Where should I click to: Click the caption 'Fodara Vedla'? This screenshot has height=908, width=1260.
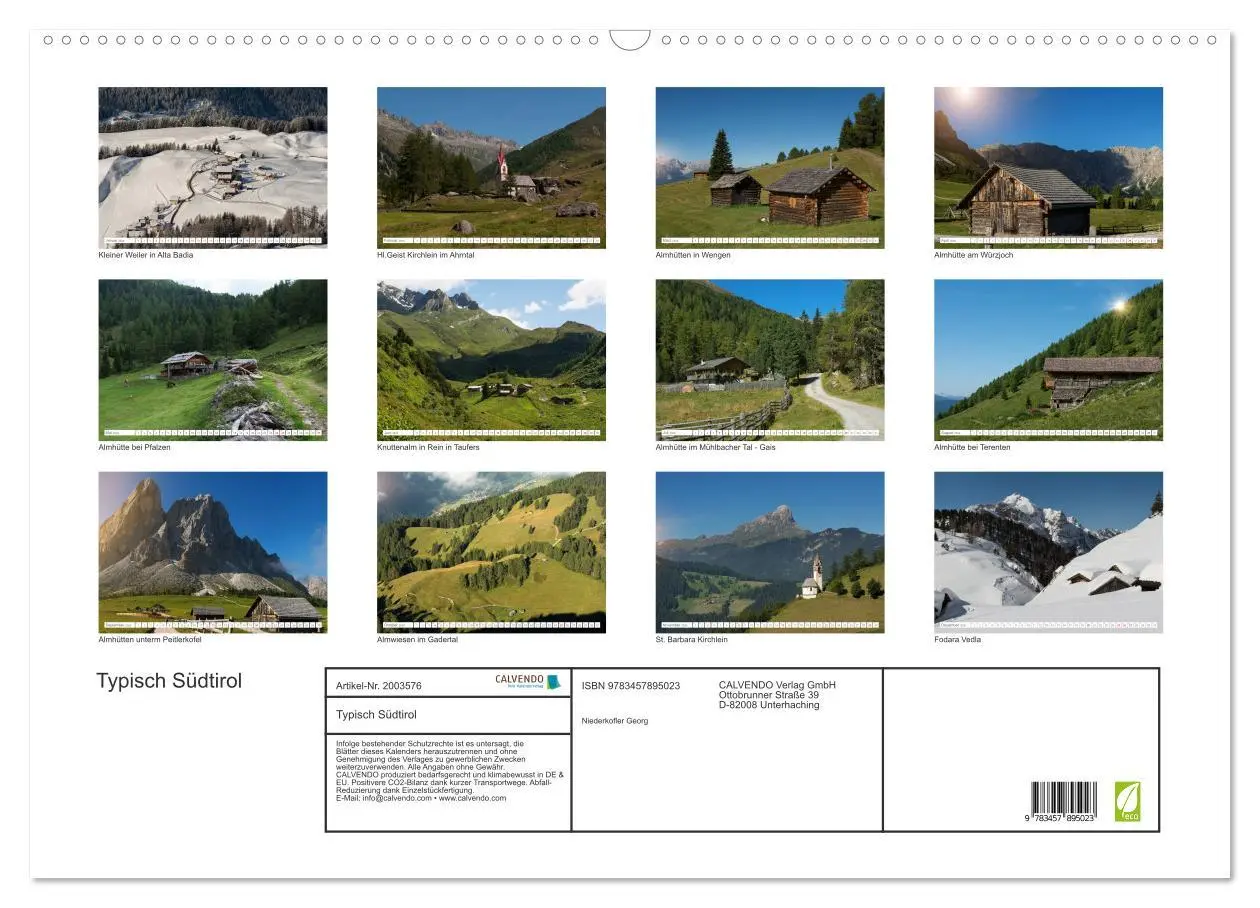[x=957, y=640]
